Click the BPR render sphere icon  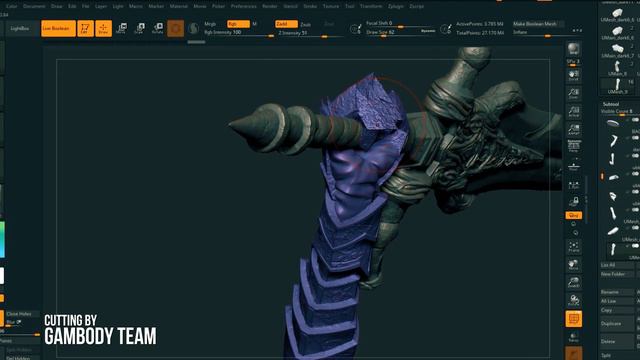tap(573, 49)
